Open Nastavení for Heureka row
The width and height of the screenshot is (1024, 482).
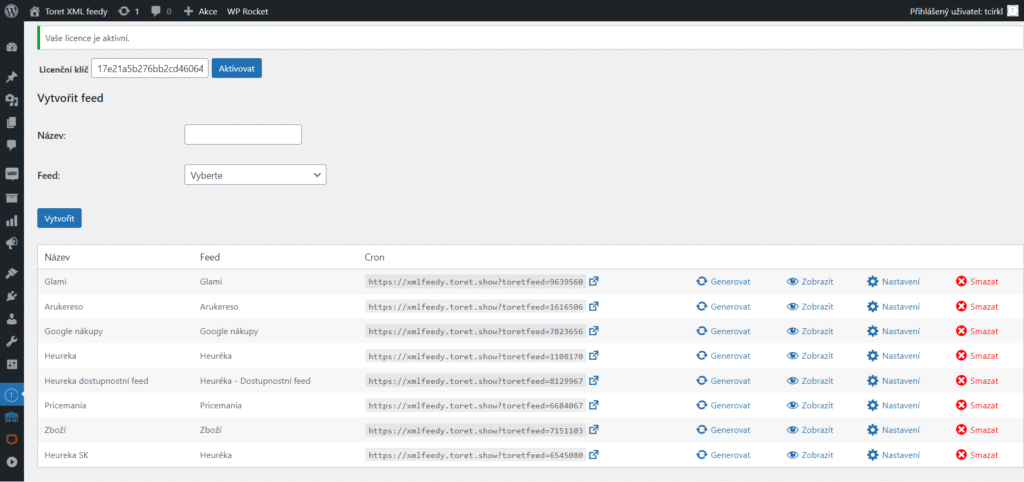click(893, 356)
